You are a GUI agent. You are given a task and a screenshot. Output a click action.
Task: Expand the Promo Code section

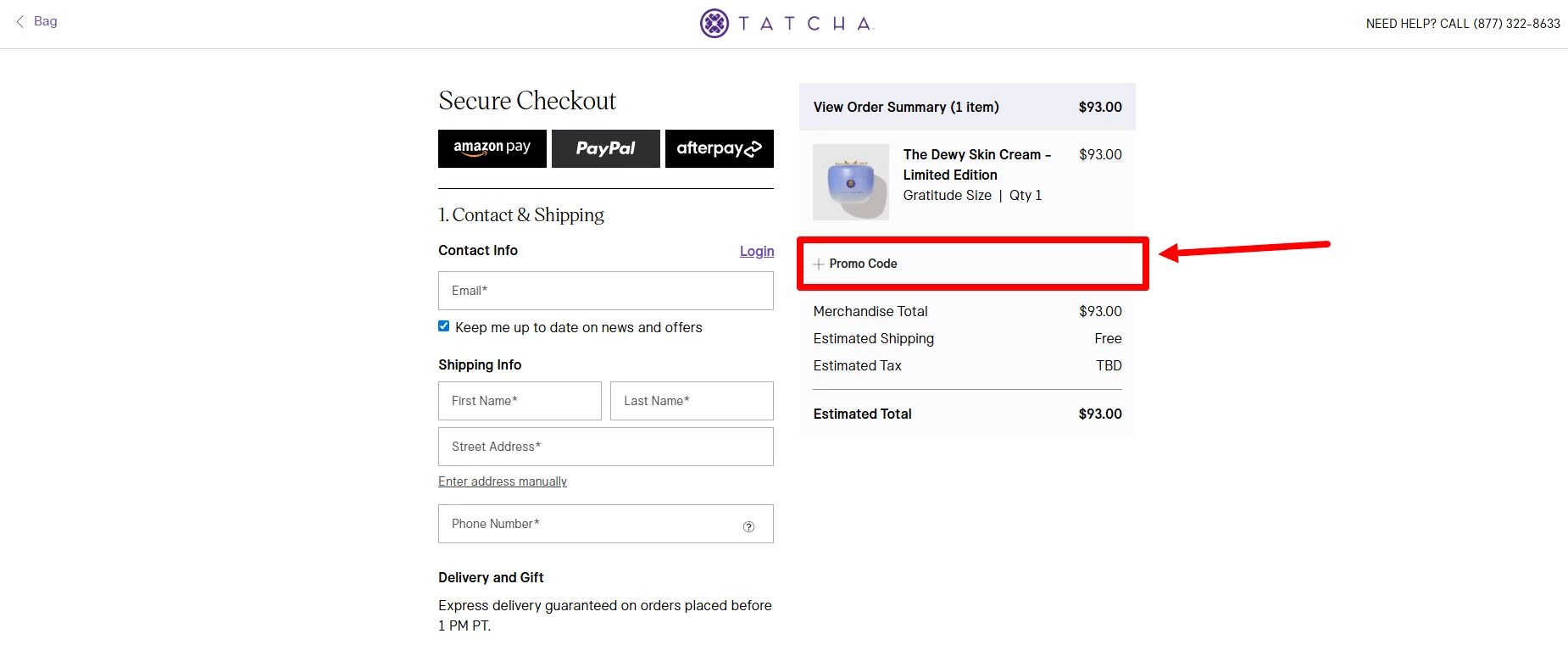pos(863,264)
